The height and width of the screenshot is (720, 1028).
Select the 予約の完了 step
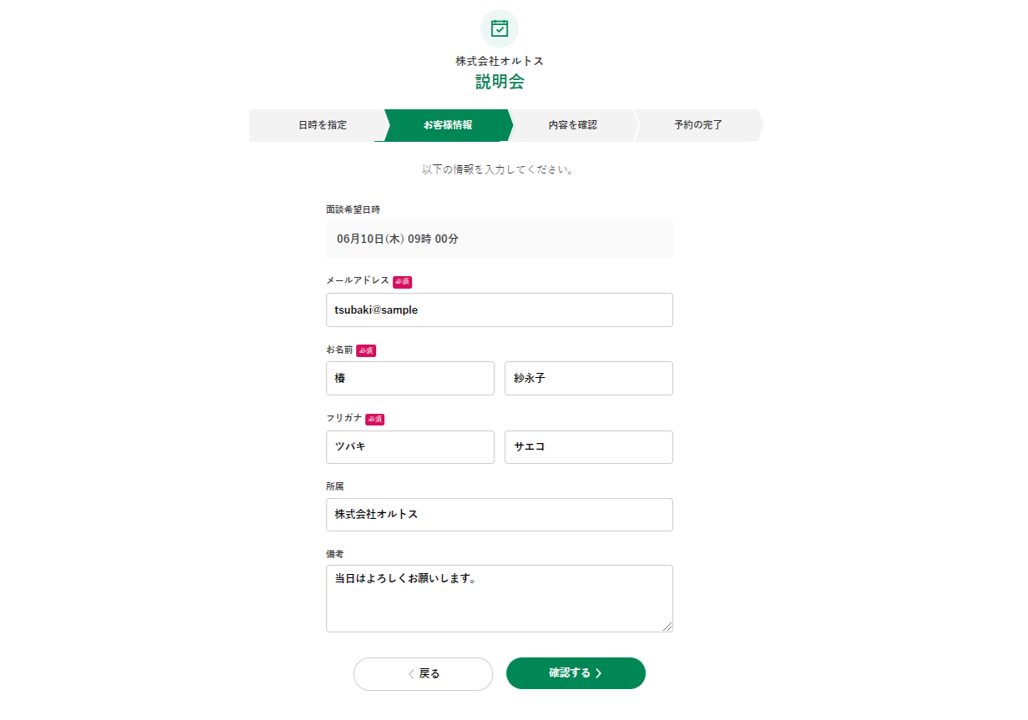[x=698, y=125]
